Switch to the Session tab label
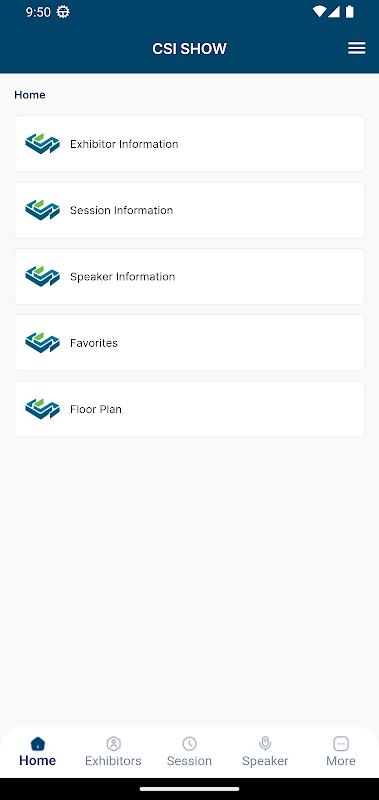 [x=189, y=761]
